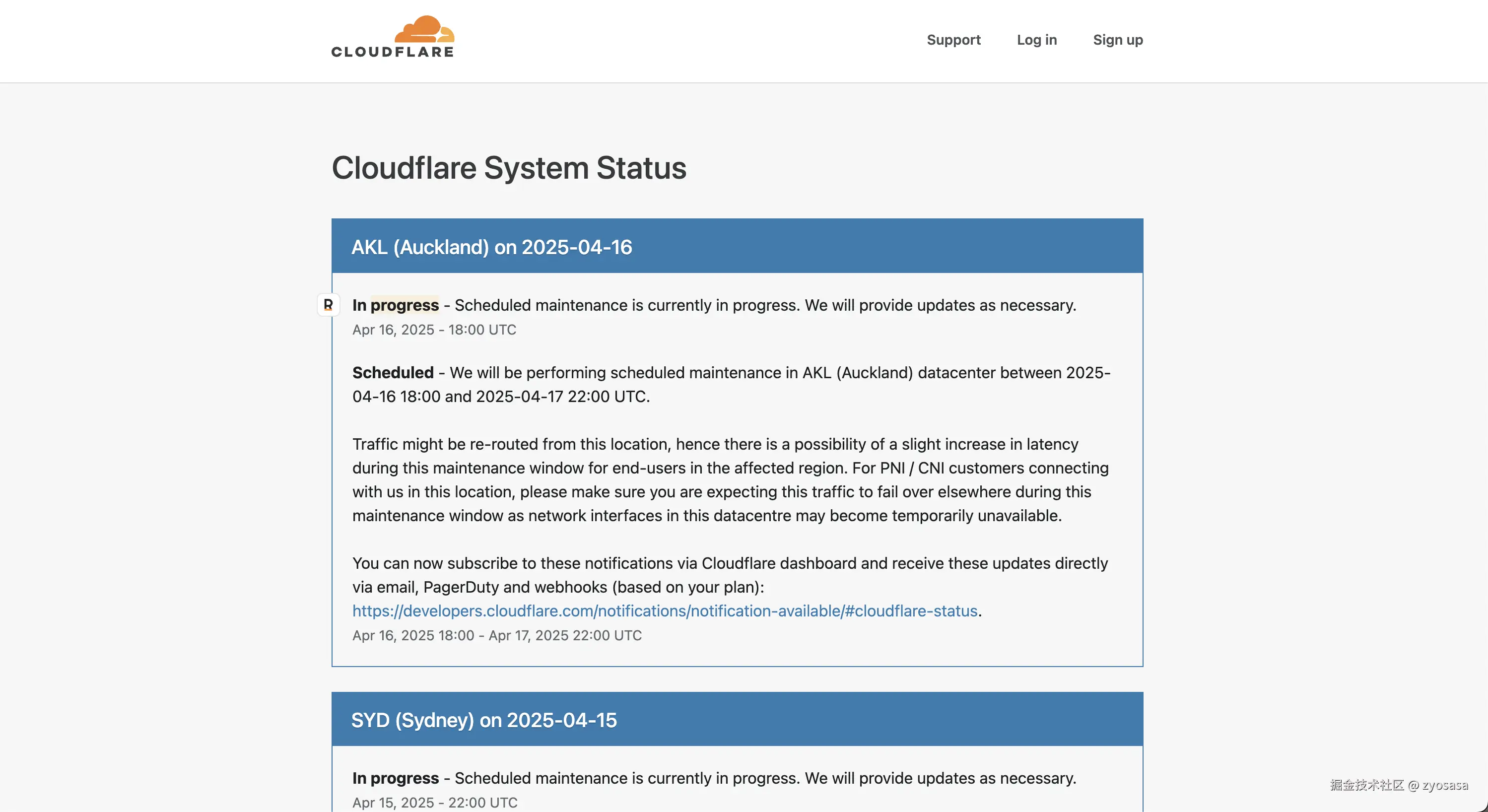Click the In progress status label under SYD

[x=395, y=778]
